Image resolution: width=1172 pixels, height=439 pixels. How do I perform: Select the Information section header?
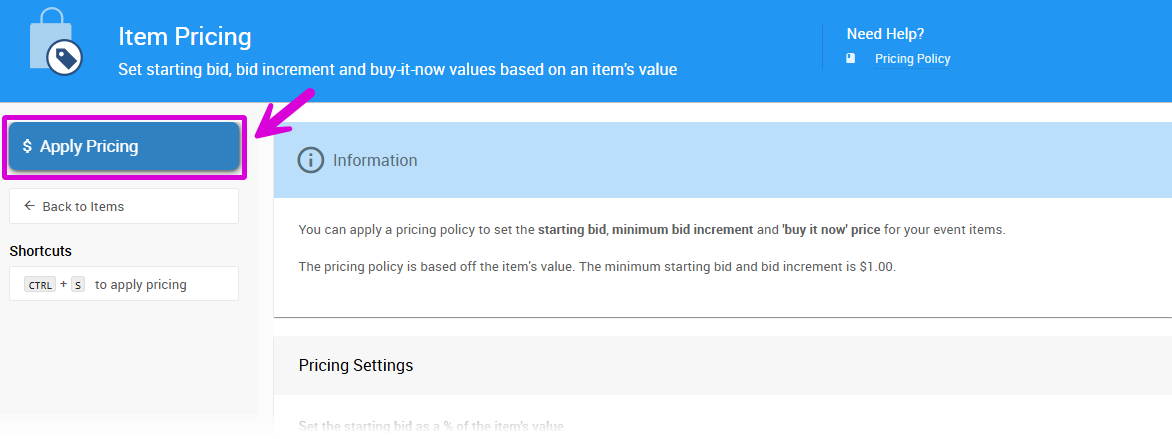[375, 160]
